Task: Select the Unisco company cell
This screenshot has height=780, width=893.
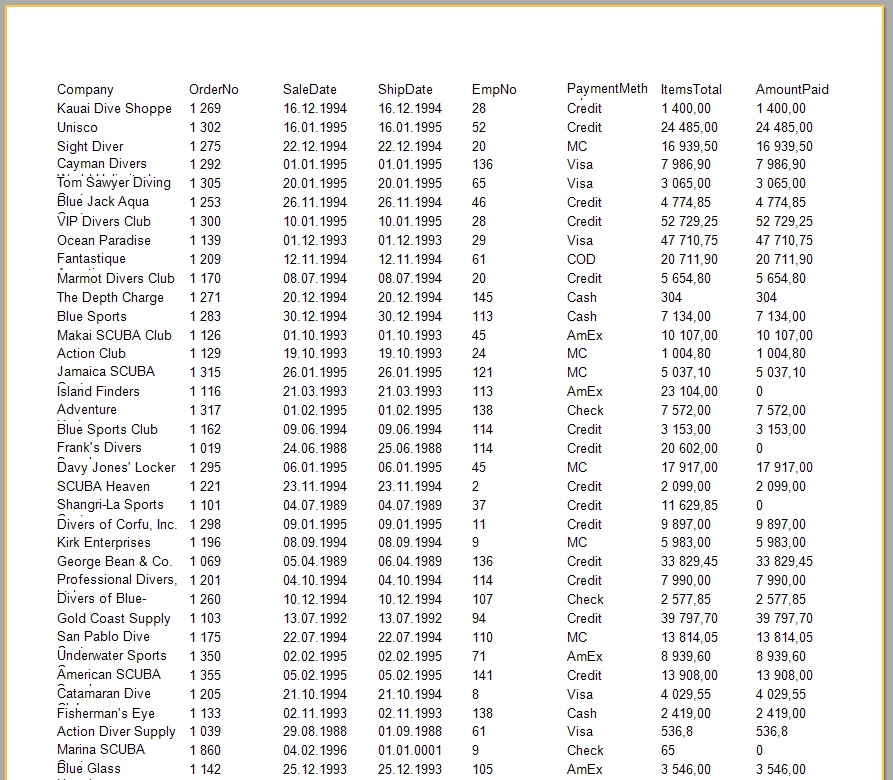Action: (77, 128)
